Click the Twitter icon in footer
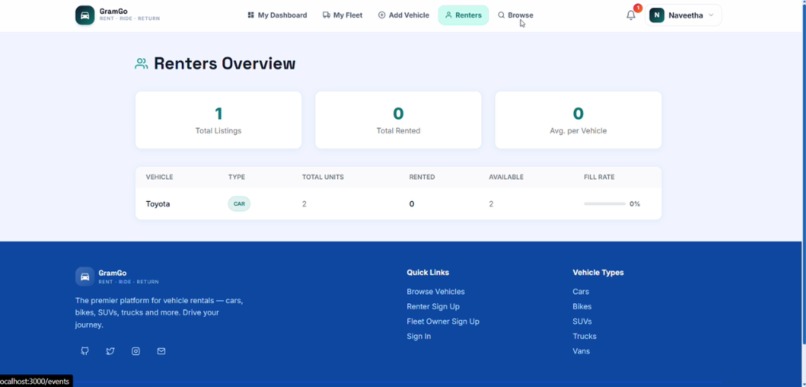The height and width of the screenshot is (387, 806). 110,351
